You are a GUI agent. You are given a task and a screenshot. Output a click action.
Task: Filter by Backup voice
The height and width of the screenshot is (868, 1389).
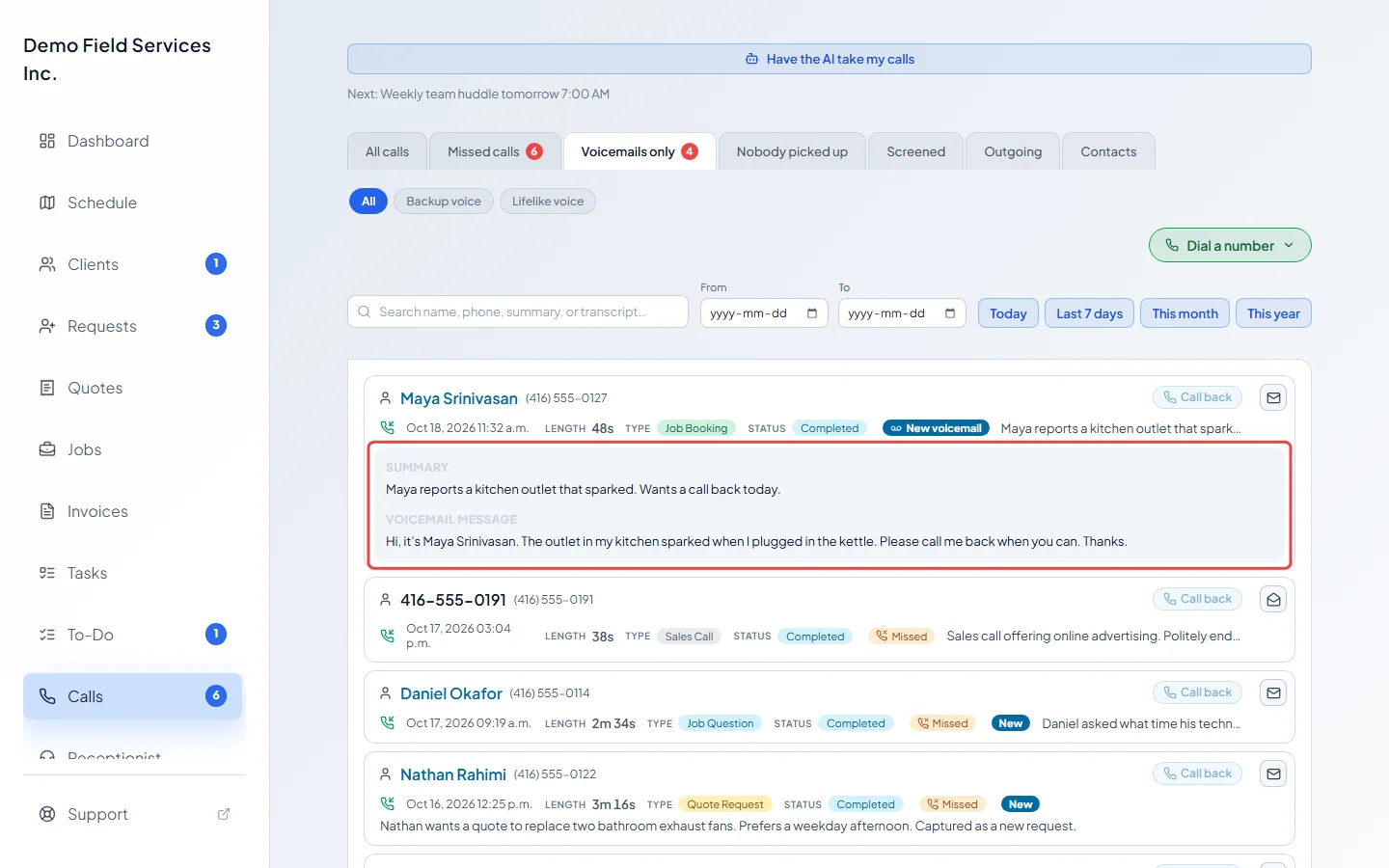pos(444,202)
